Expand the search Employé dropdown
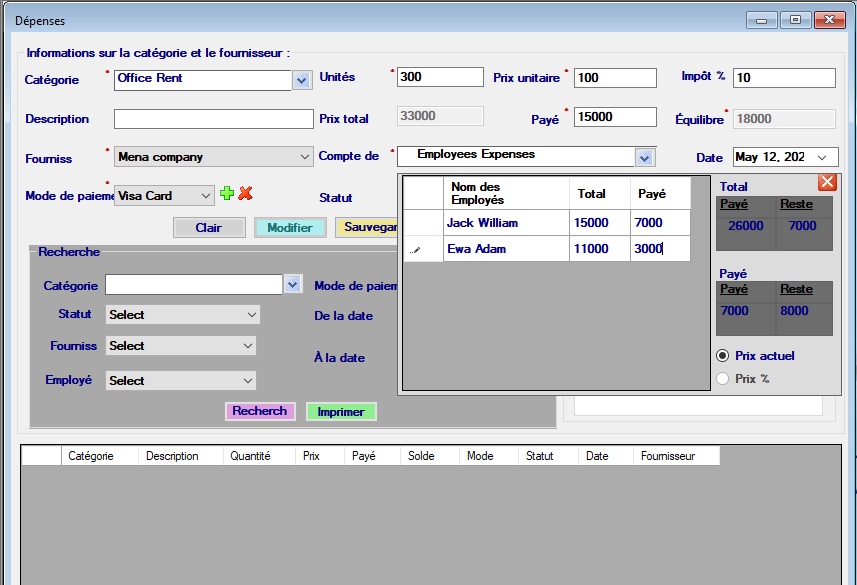 pyautogui.click(x=246, y=381)
